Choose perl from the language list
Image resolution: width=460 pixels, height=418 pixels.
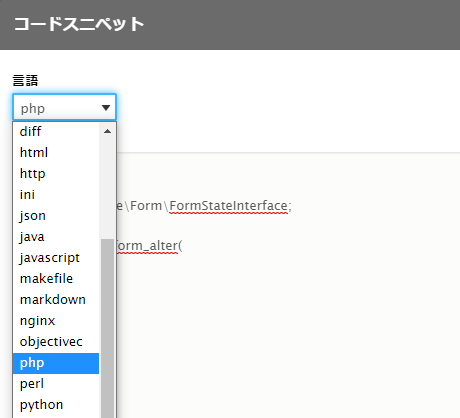56,384
